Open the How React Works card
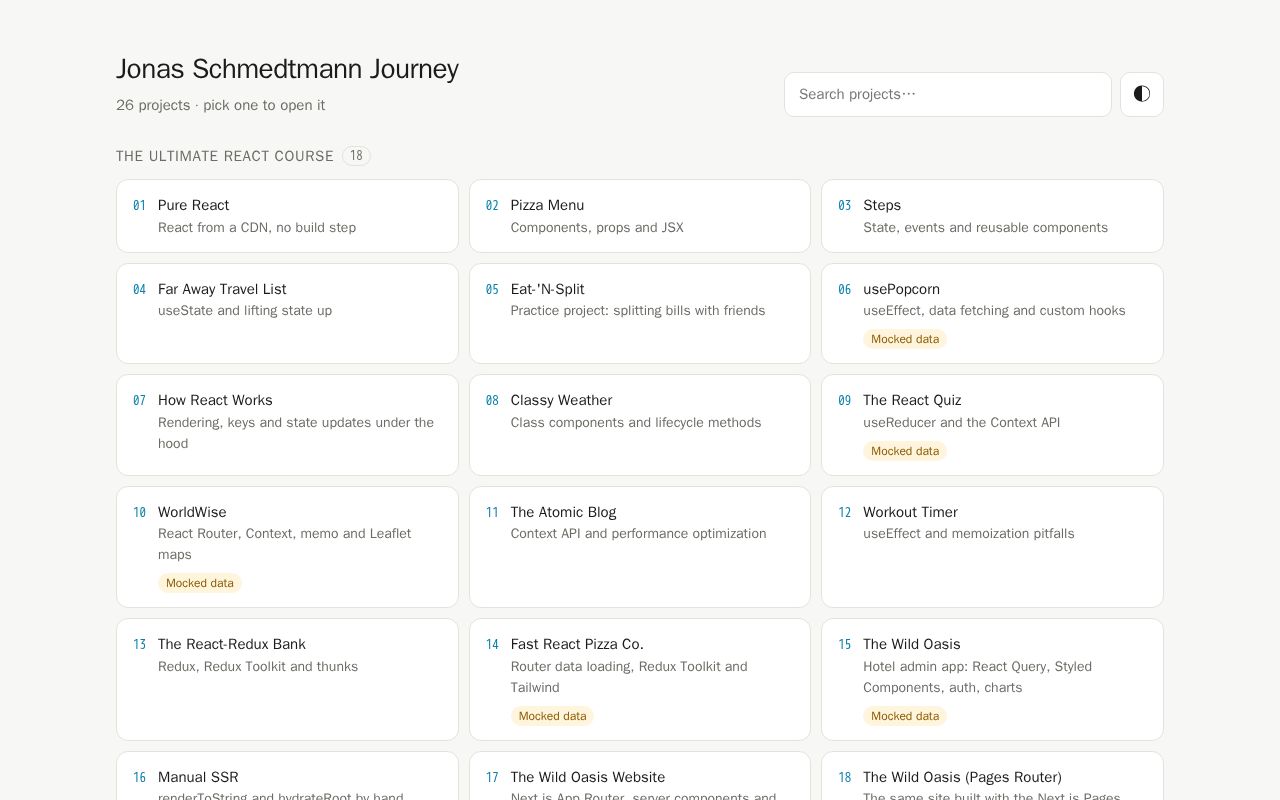Image resolution: width=1280 pixels, height=800 pixels. tap(287, 425)
